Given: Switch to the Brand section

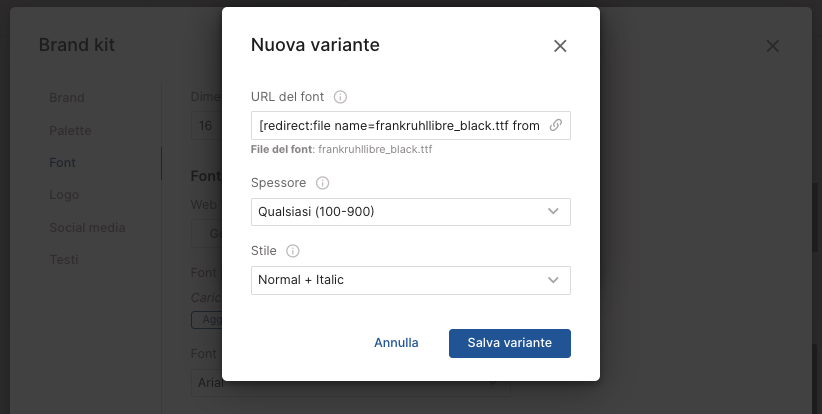Looking at the screenshot, I should [67, 98].
